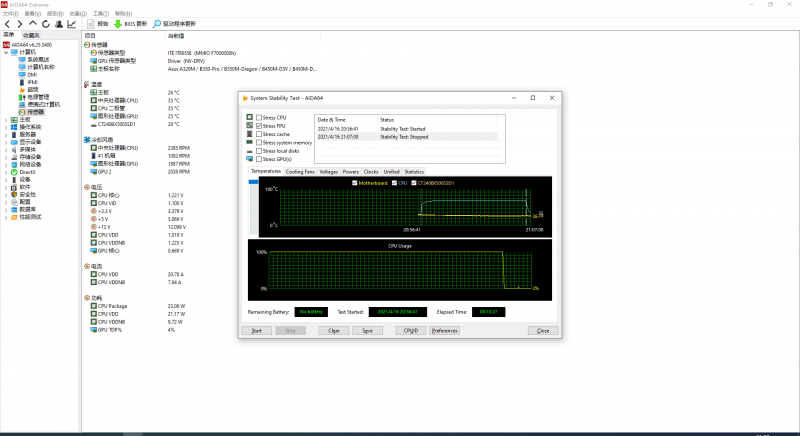
Task: Click the line graph toolbar icon
Action: click(72, 24)
